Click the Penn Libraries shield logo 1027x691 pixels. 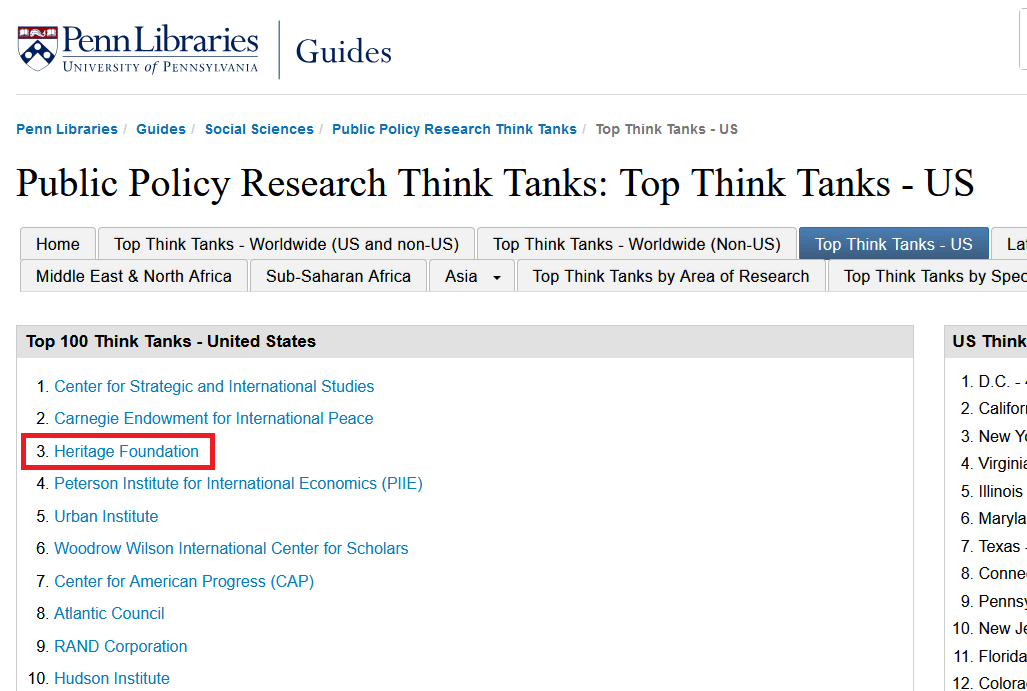point(38,48)
